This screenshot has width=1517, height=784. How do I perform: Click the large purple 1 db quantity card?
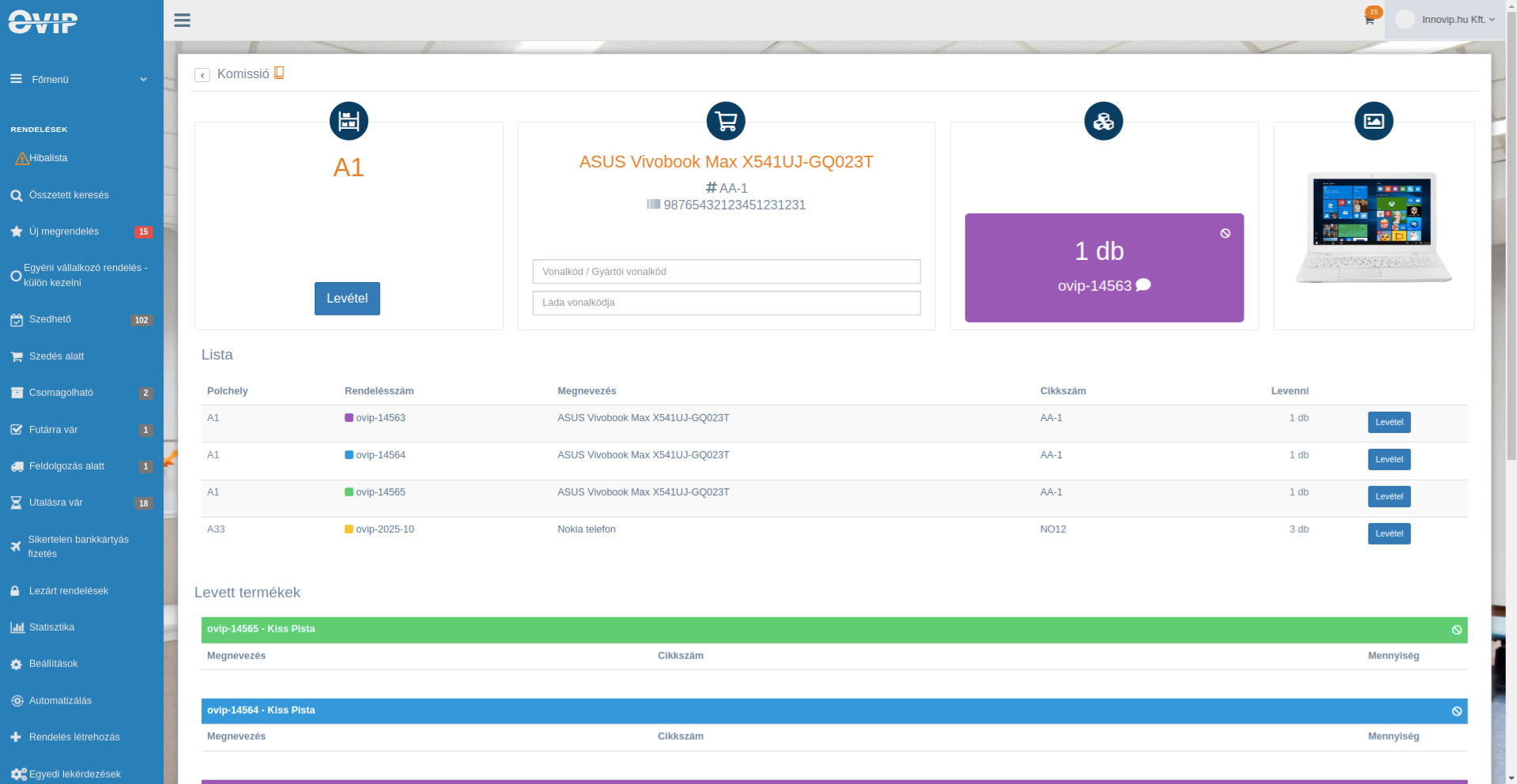coord(1104,268)
